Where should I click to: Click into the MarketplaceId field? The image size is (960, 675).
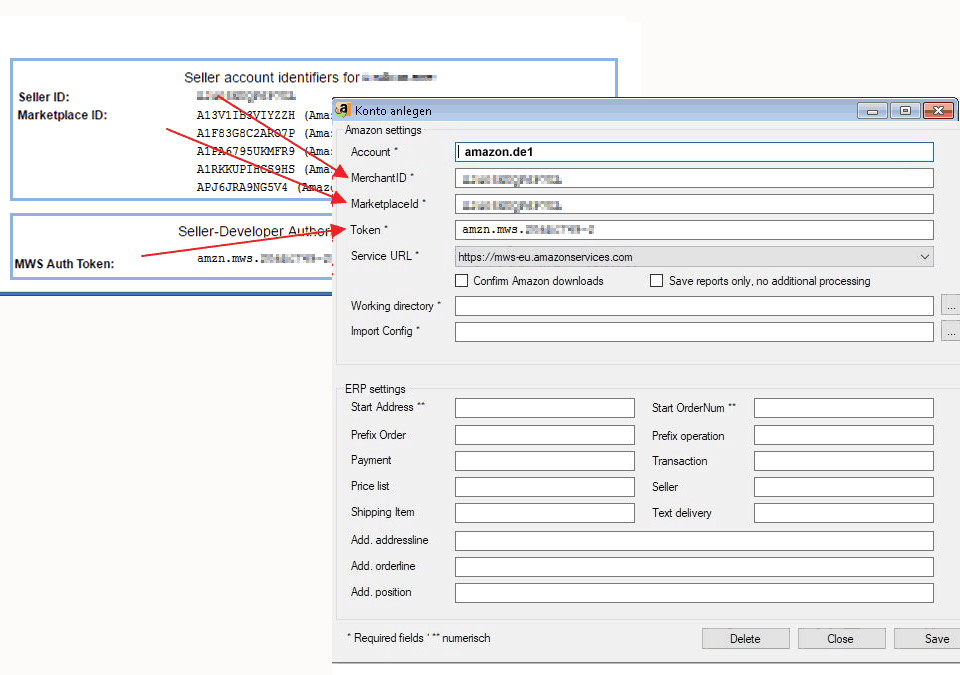point(694,204)
